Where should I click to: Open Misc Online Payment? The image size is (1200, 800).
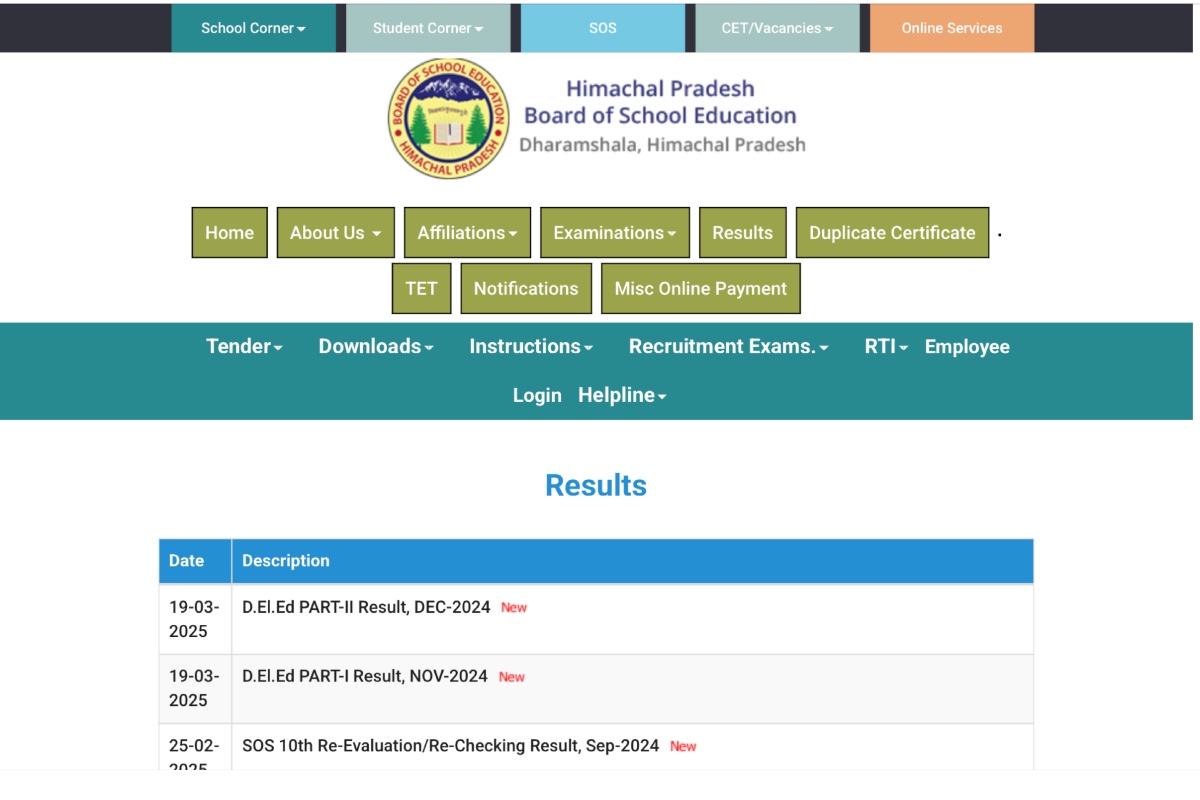point(701,289)
